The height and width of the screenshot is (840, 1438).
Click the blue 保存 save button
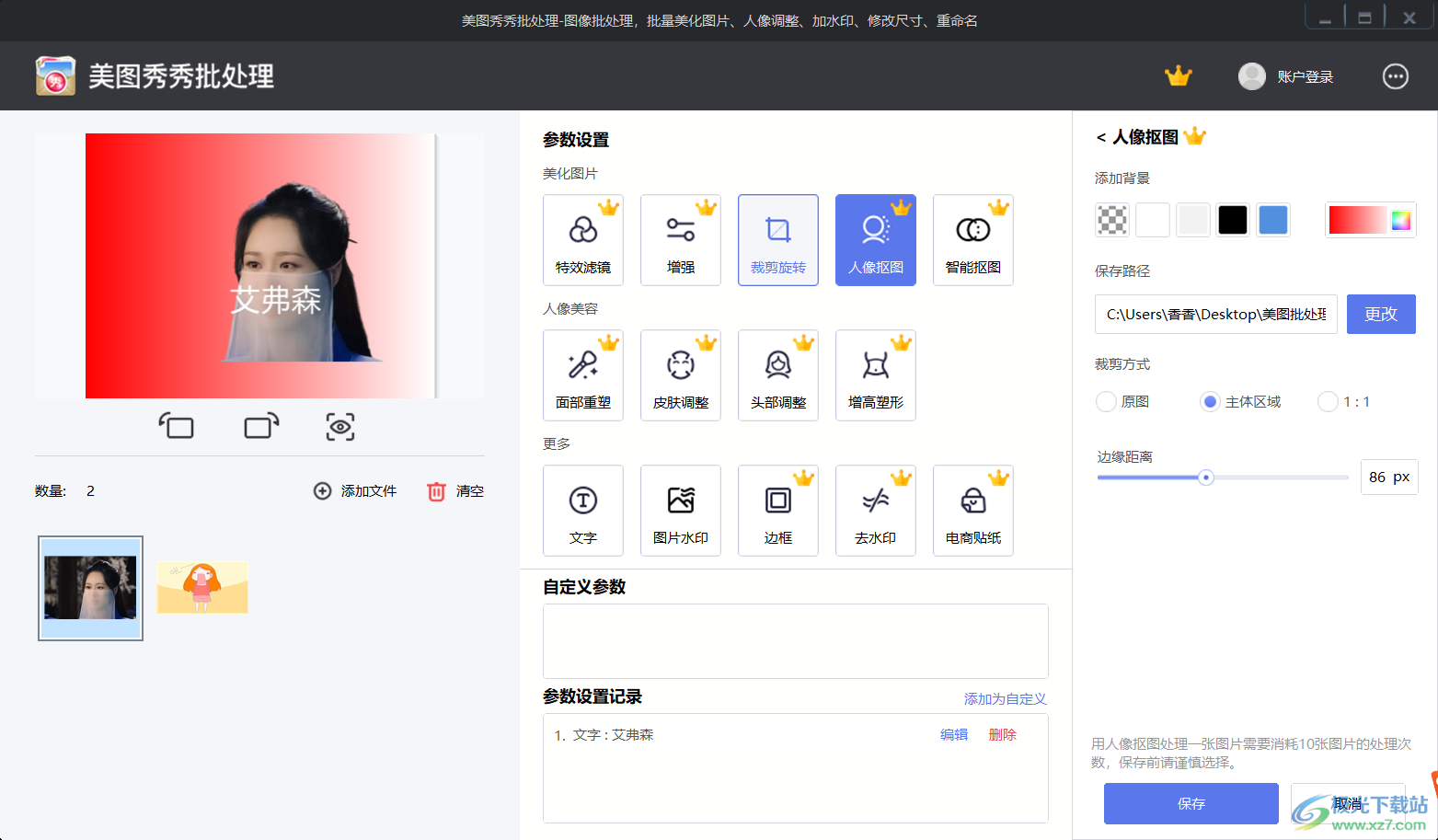[x=1191, y=803]
